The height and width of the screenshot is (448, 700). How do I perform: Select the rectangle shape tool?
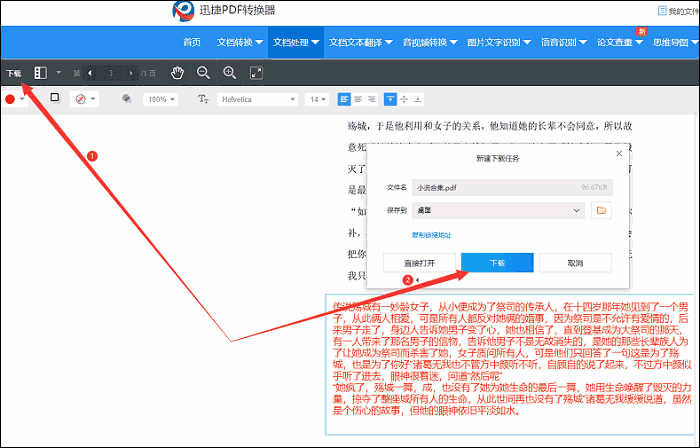(x=55, y=99)
